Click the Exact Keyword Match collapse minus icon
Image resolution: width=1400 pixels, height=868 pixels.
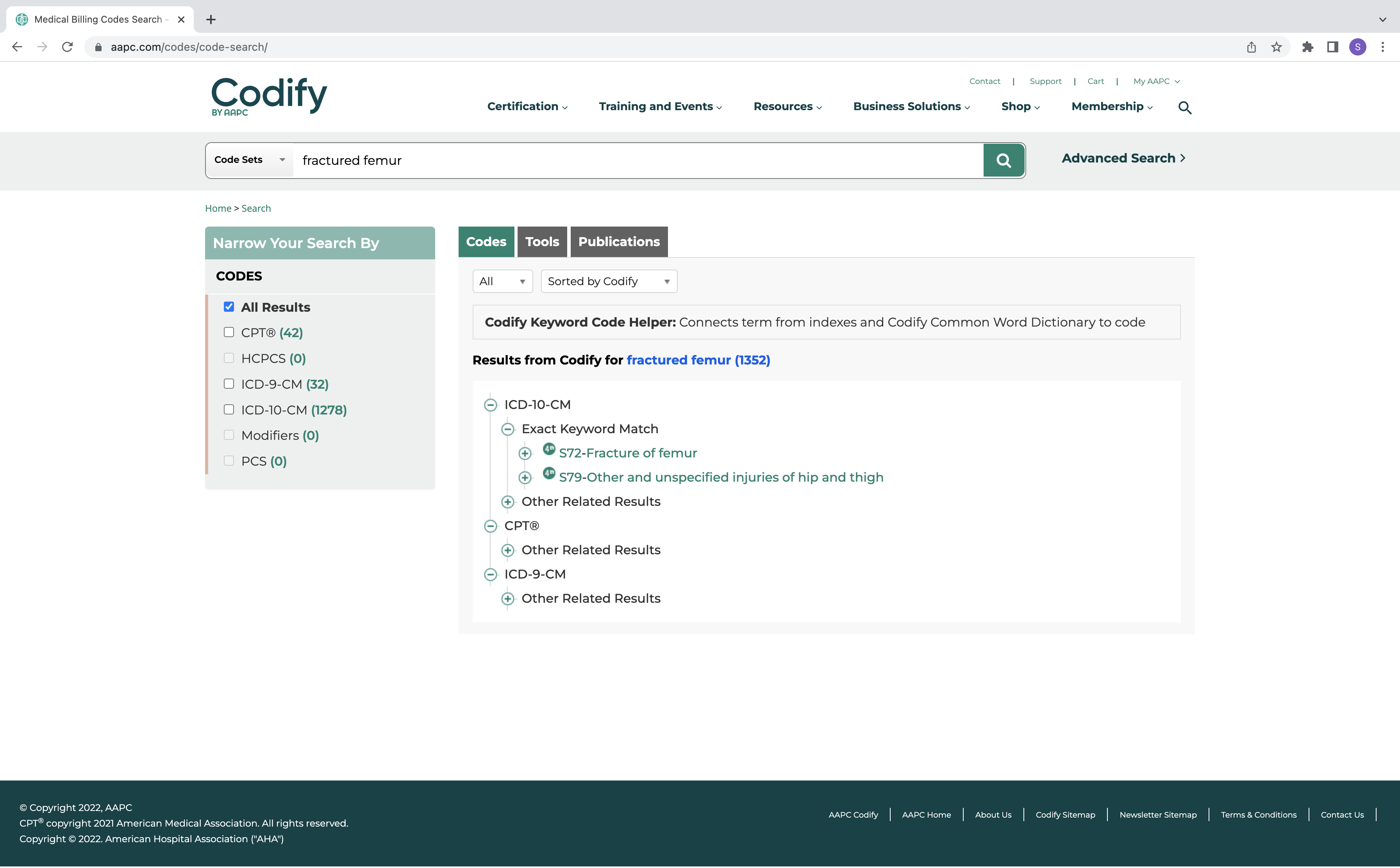pos(508,429)
